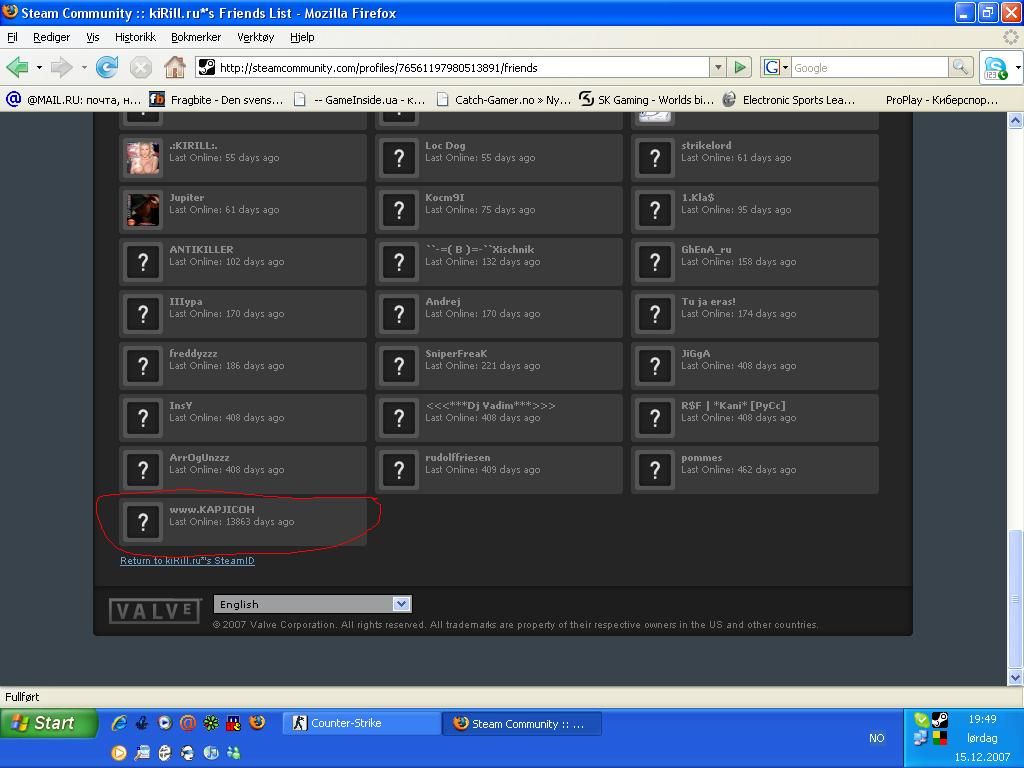Click the Stop loading icon

coord(140,67)
